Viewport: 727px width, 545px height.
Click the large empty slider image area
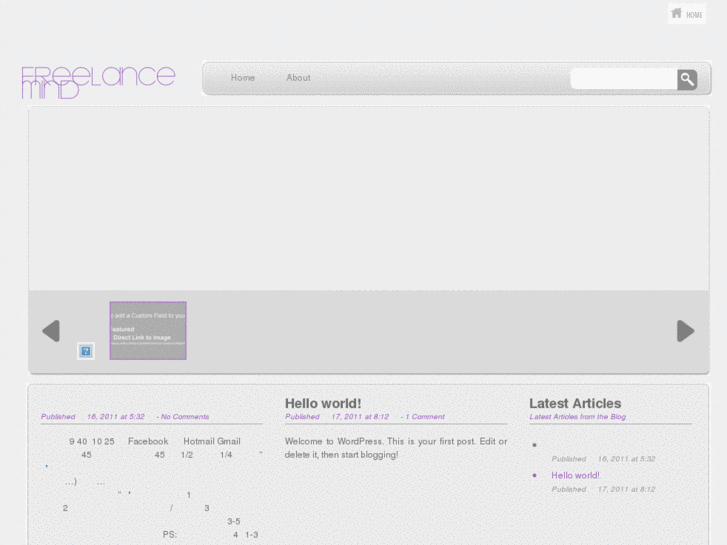pos(369,199)
